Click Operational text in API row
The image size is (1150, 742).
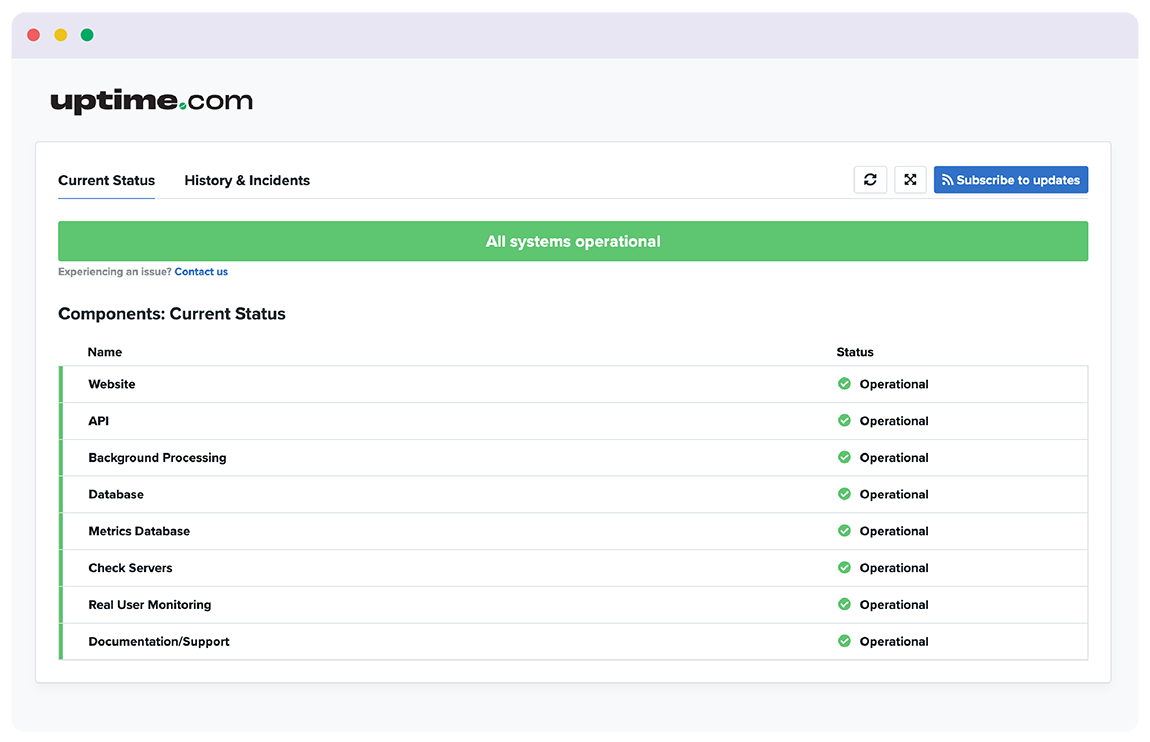click(x=894, y=421)
